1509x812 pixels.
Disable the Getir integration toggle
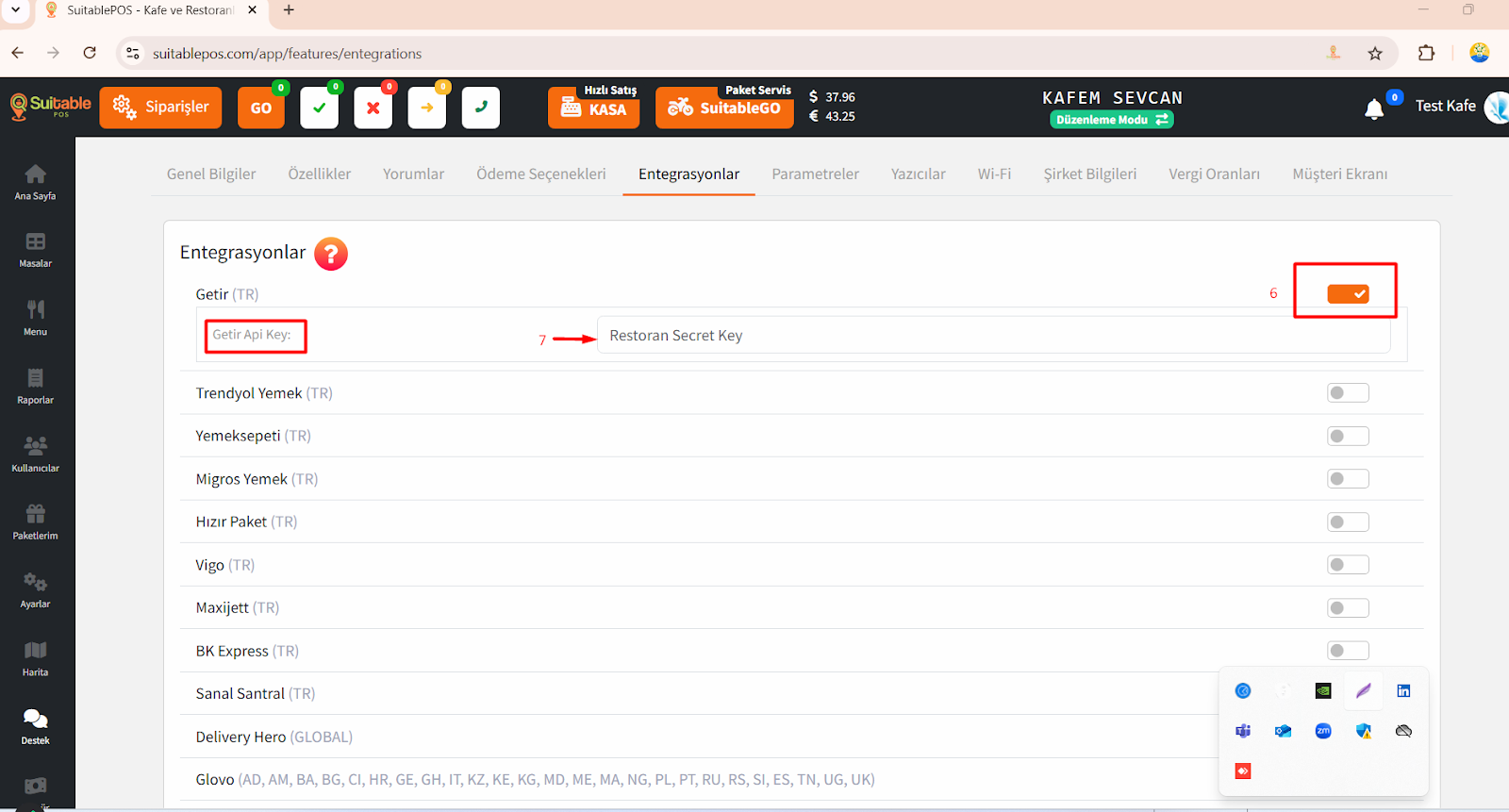[x=1348, y=294]
